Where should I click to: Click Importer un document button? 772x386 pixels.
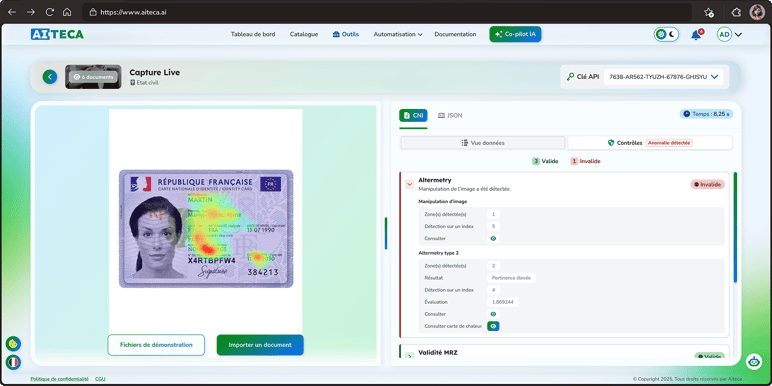pyautogui.click(x=260, y=345)
